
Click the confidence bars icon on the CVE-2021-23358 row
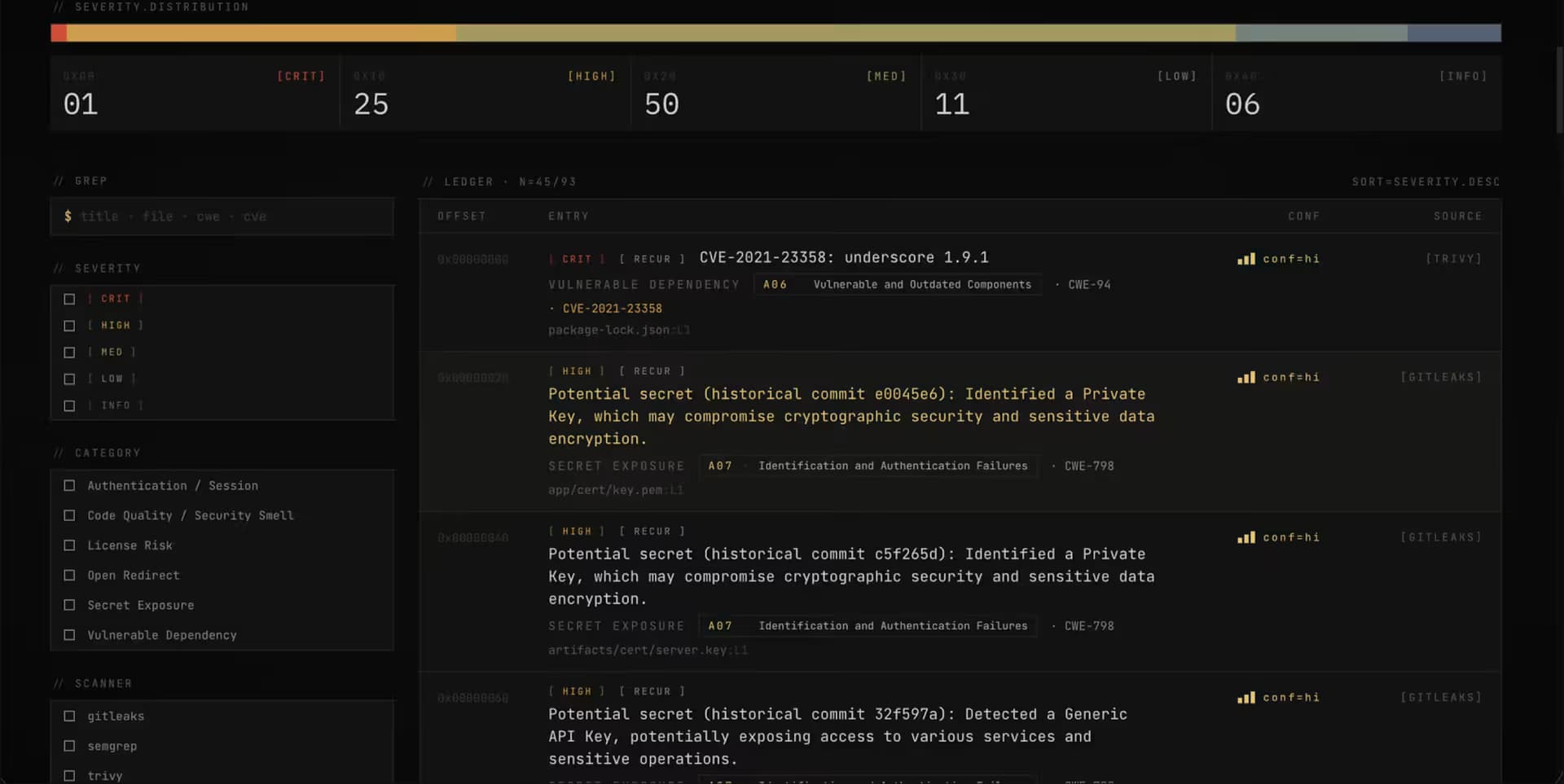[1245, 259]
